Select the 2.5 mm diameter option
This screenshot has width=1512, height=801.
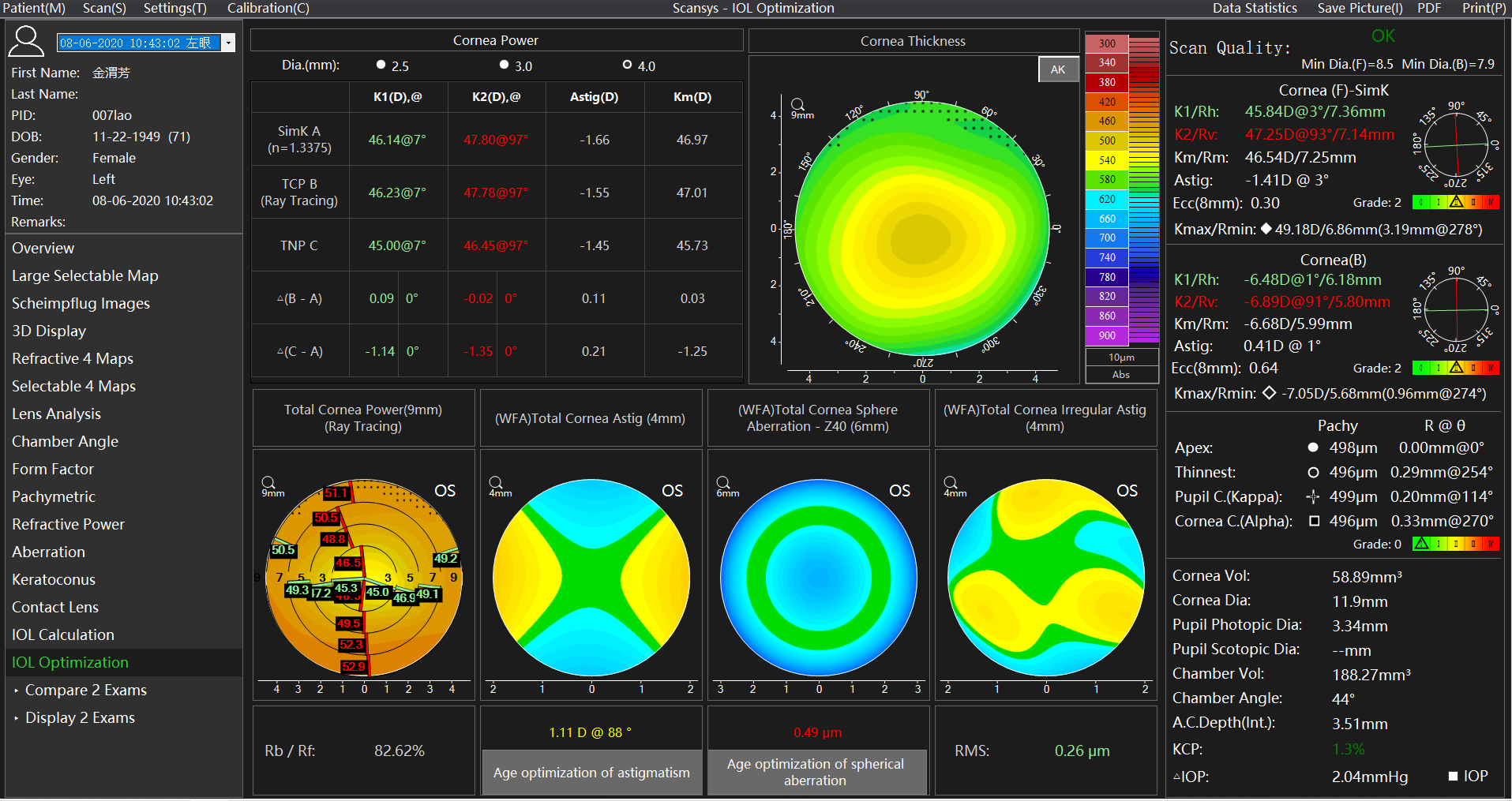coord(381,65)
